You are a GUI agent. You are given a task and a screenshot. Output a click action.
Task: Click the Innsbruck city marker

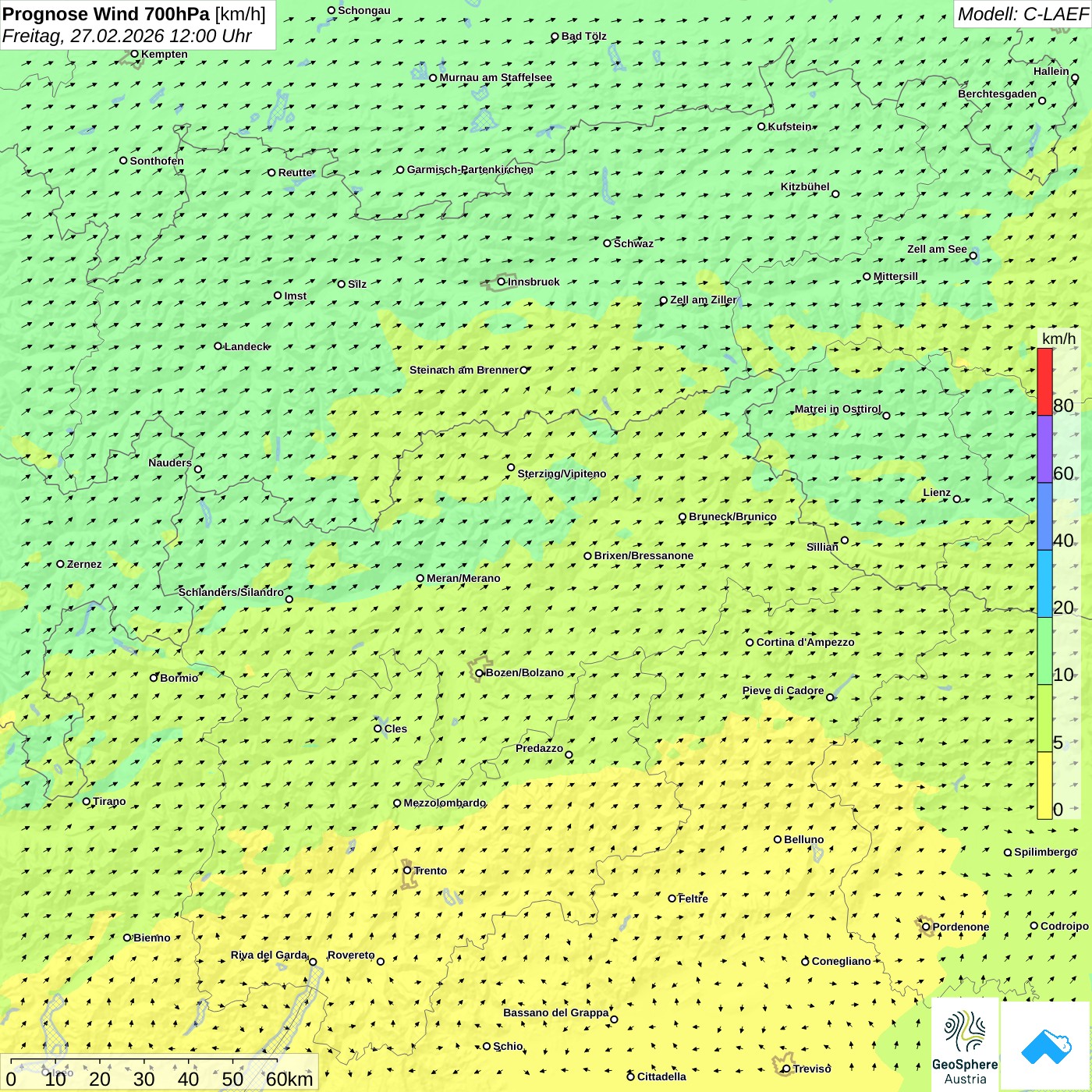pos(502,282)
